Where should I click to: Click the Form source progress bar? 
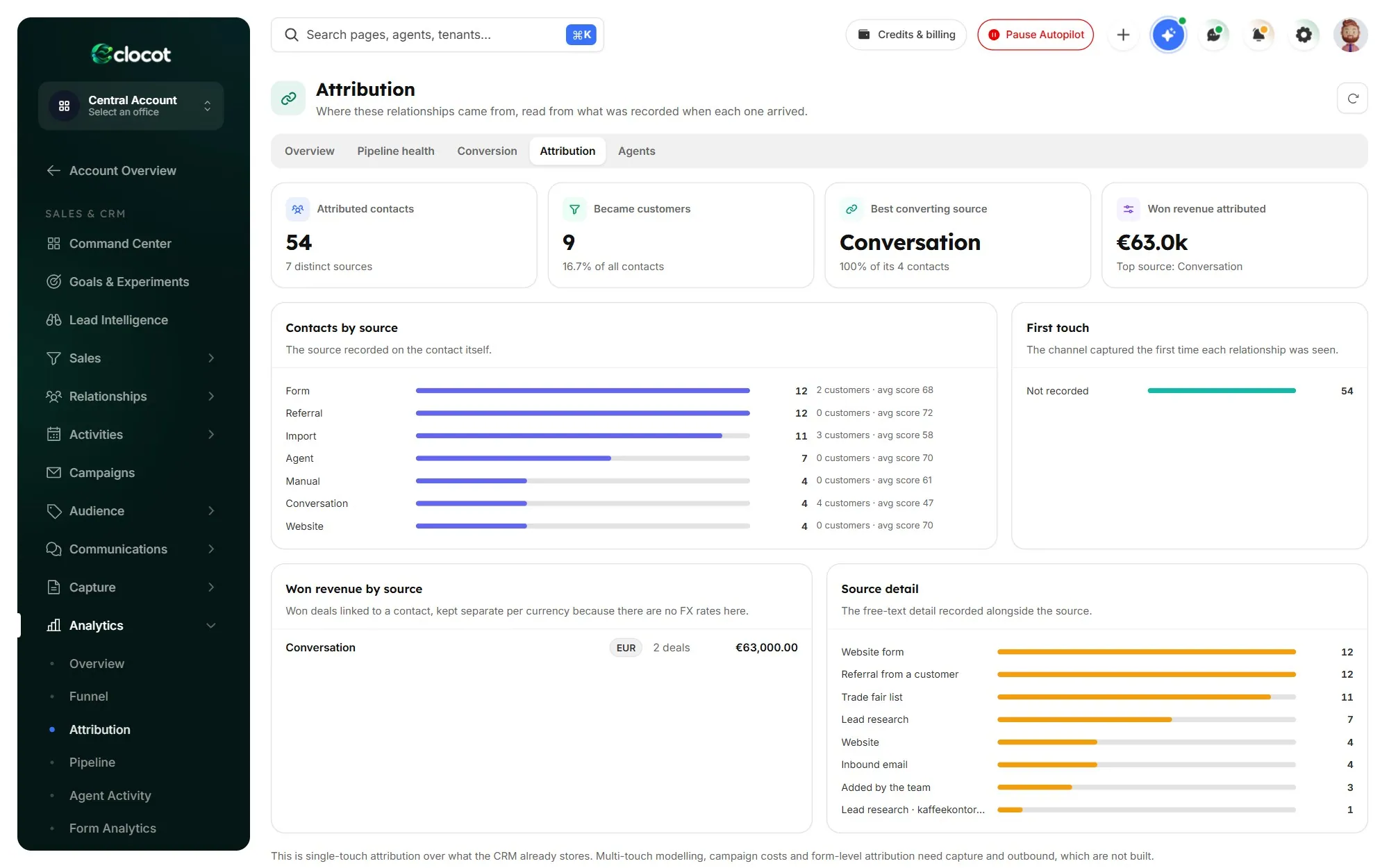583,391
